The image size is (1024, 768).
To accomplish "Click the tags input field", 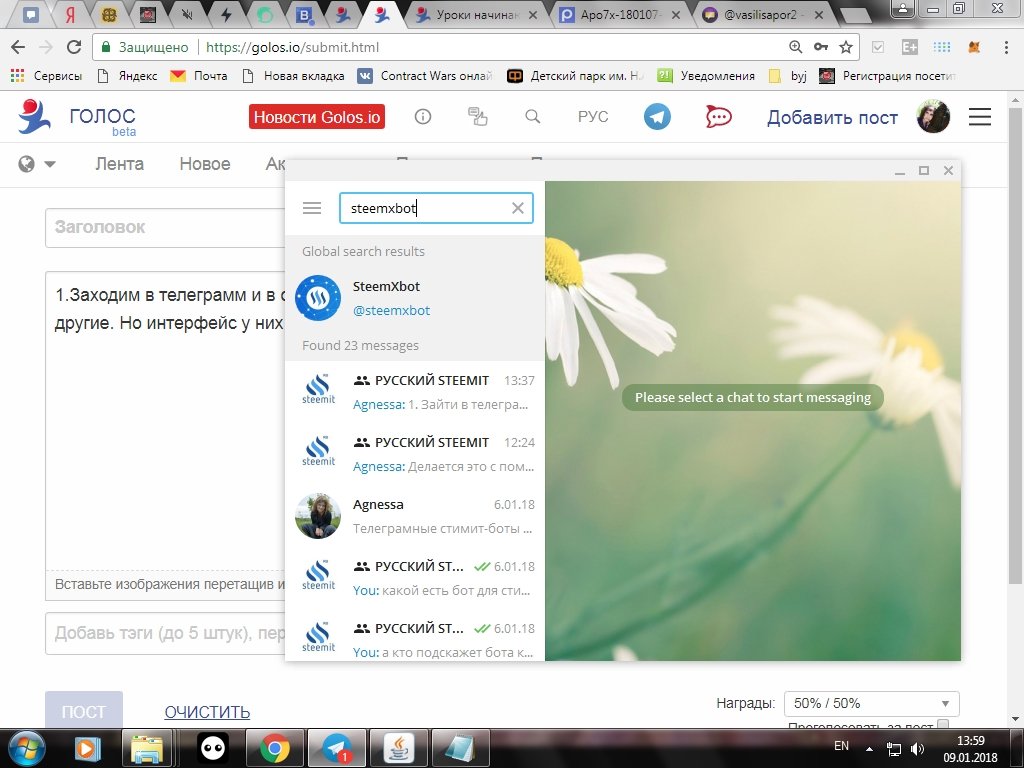I will [x=165, y=633].
